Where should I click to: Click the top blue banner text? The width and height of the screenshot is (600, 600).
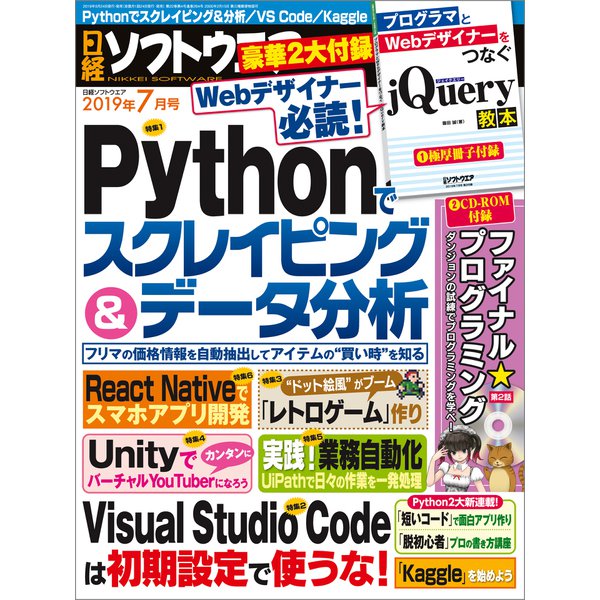click(x=225, y=17)
